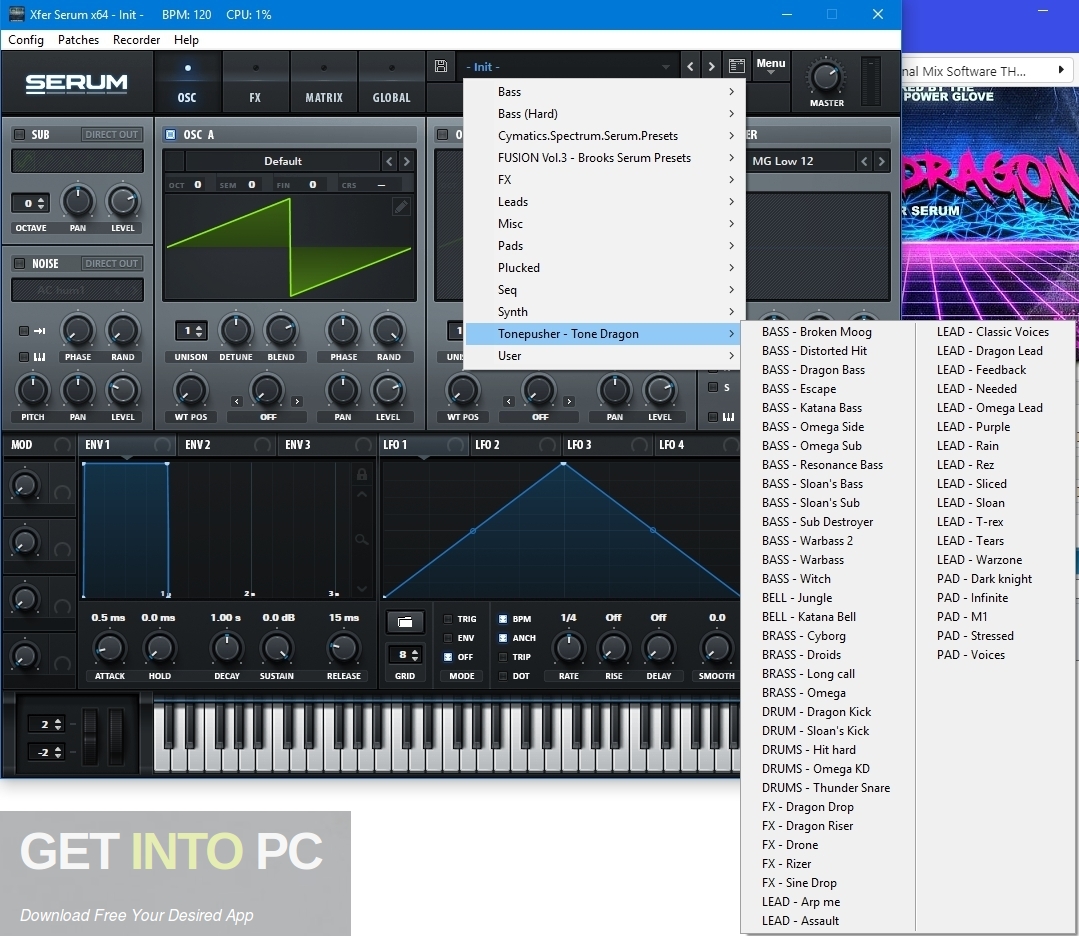1079x936 pixels.
Task: Toggle LFO DOT checkbox
Action: point(503,676)
